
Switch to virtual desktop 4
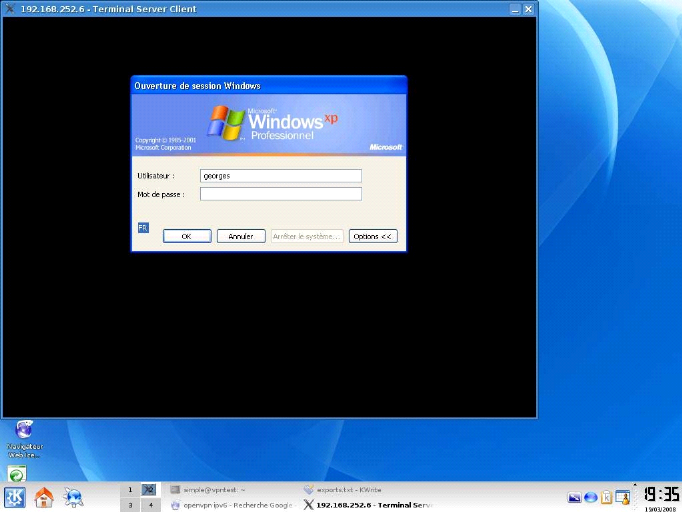tap(149, 505)
